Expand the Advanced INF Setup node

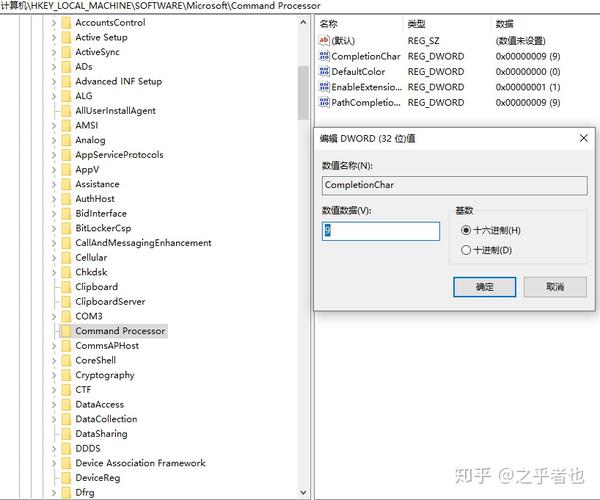pyautogui.click(x=54, y=81)
